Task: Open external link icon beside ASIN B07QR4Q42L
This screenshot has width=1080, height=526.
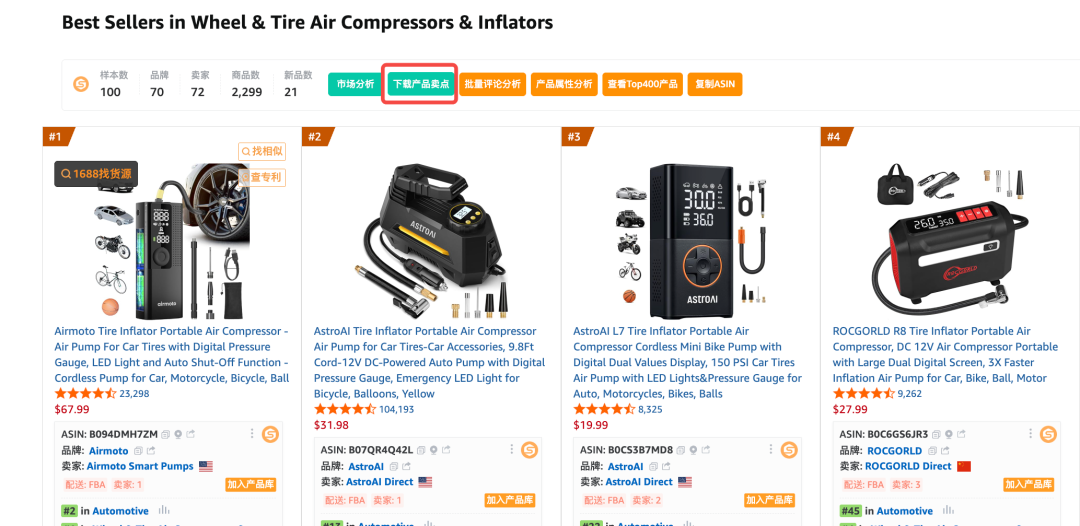Action: 444,450
